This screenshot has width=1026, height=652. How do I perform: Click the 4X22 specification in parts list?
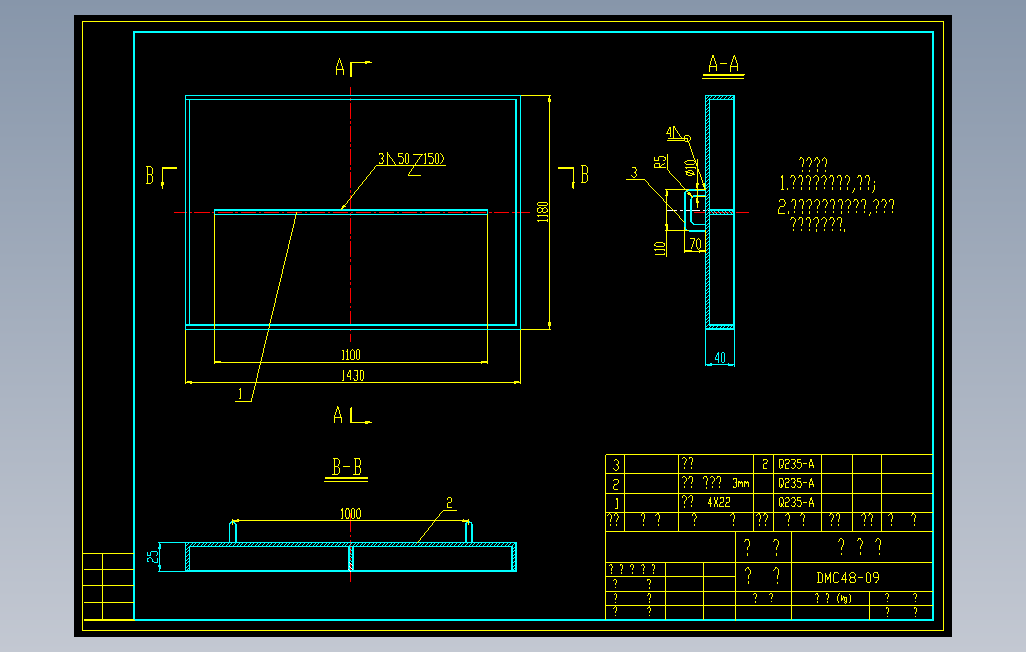pyautogui.click(x=718, y=503)
